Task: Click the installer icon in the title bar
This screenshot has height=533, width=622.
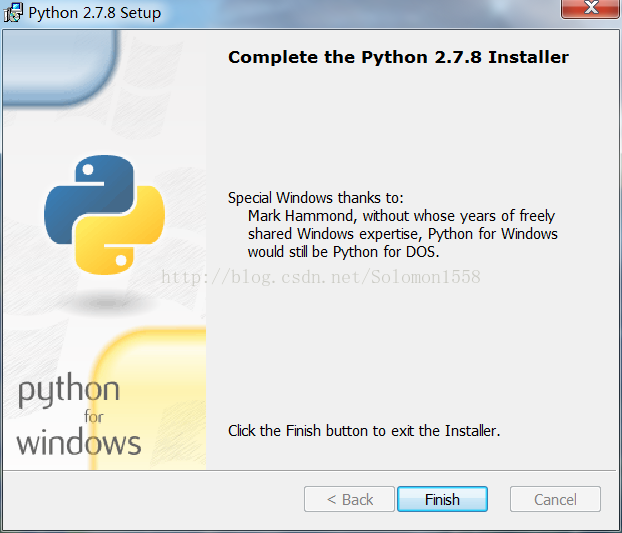Action: pyautogui.click(x=13, y=12)
